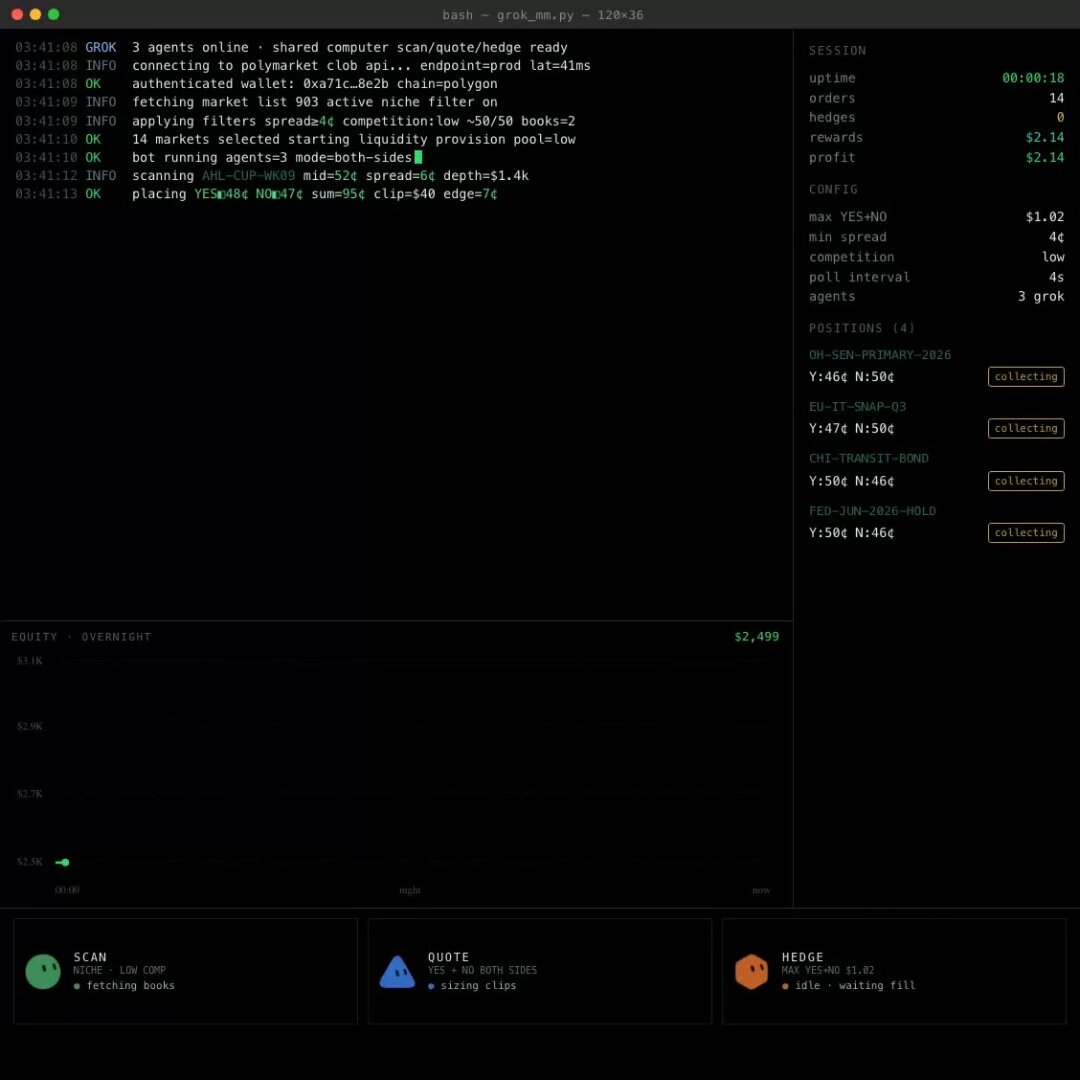Click the competition setting value "low"
The image size is (1080, 1080).
[x=1052, y=257]
